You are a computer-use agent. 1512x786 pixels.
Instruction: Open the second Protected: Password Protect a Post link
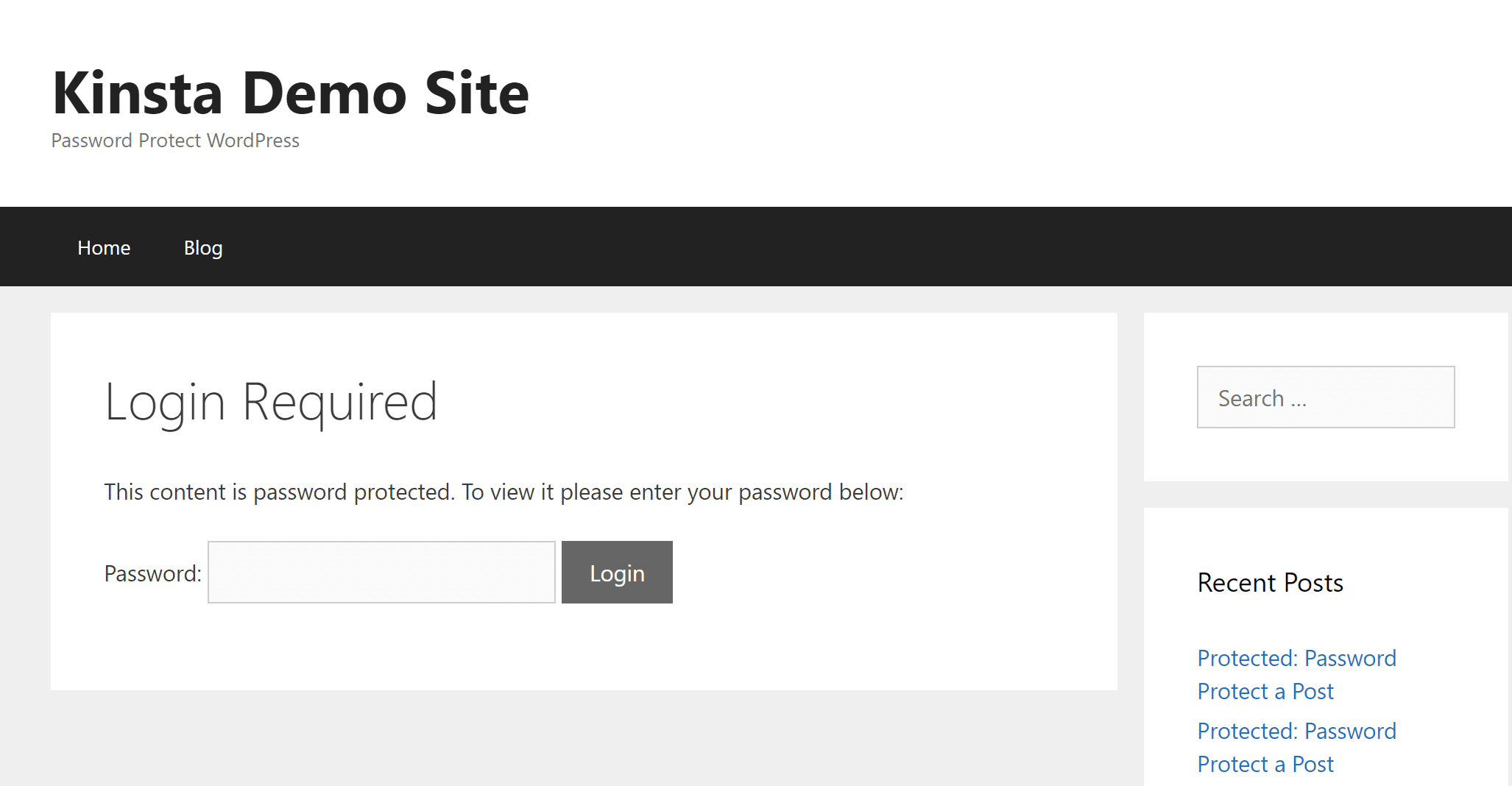(x=1296, y=747)
